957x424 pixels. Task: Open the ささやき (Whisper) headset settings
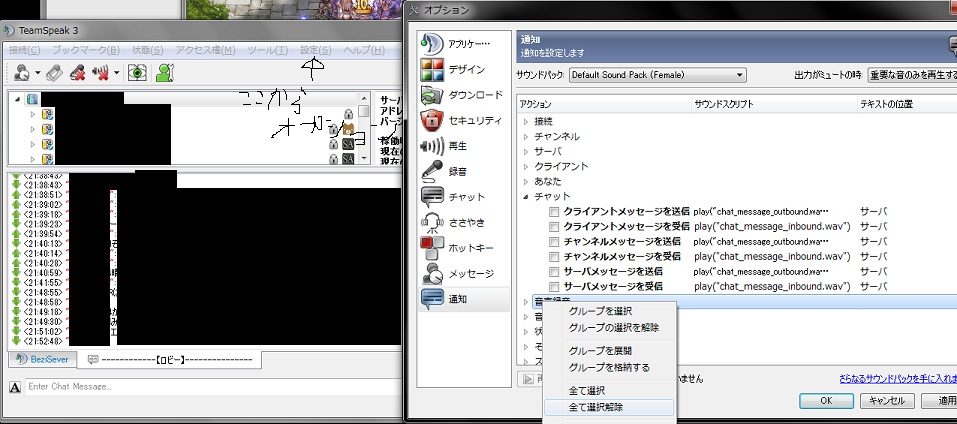coord(432,222)
